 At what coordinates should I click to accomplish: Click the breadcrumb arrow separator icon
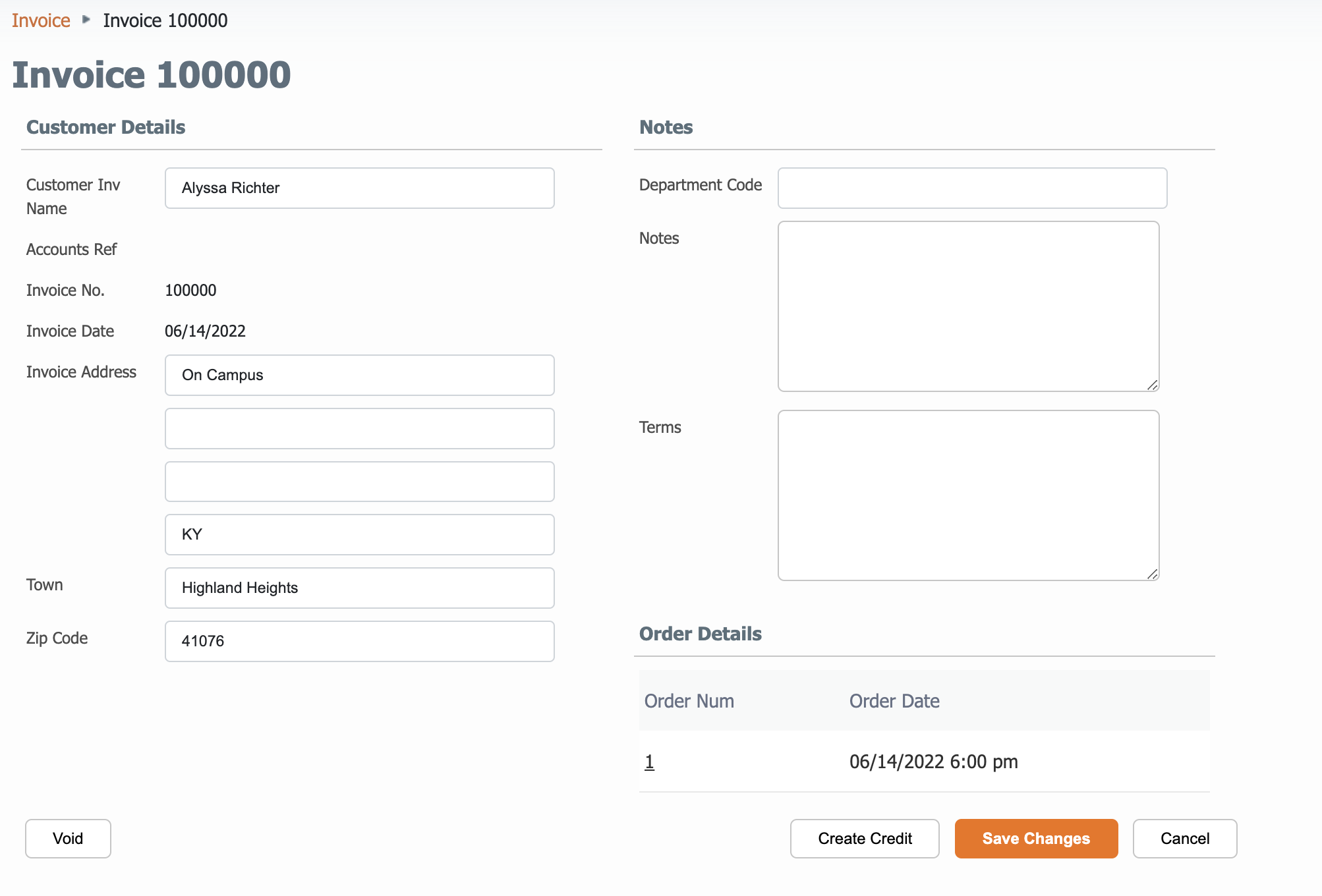point(86,20)
